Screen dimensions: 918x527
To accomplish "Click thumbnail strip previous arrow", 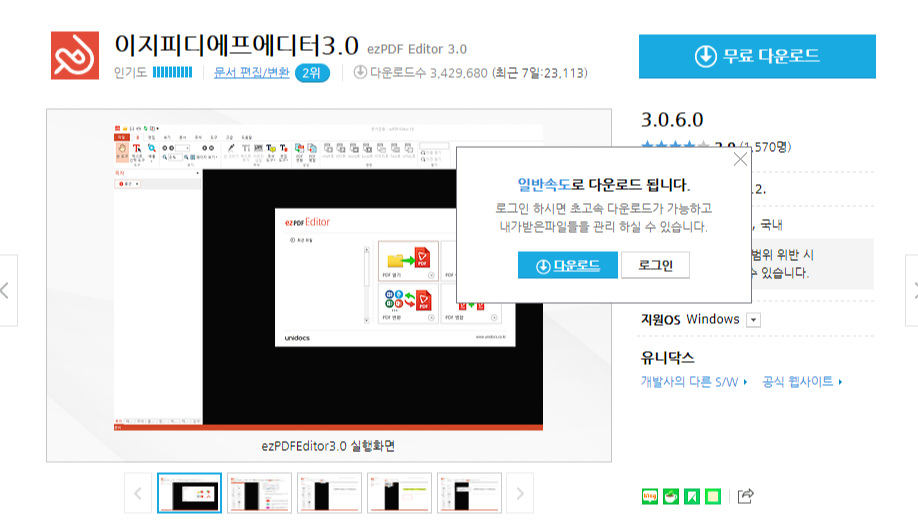I will coord(138,494).
